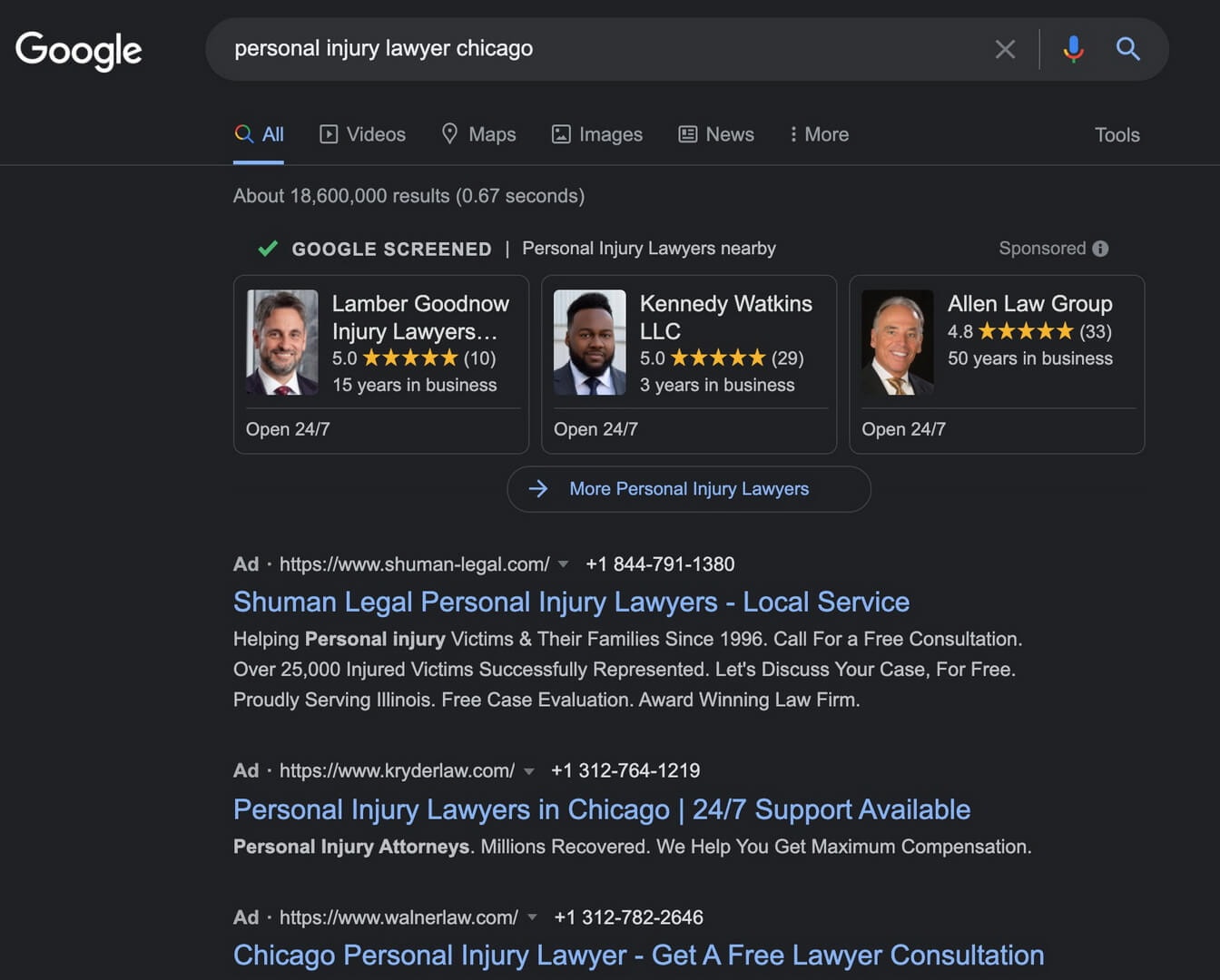Click the Google logo
Viewport: 1220px width, 980px height.
pos(79,50)
